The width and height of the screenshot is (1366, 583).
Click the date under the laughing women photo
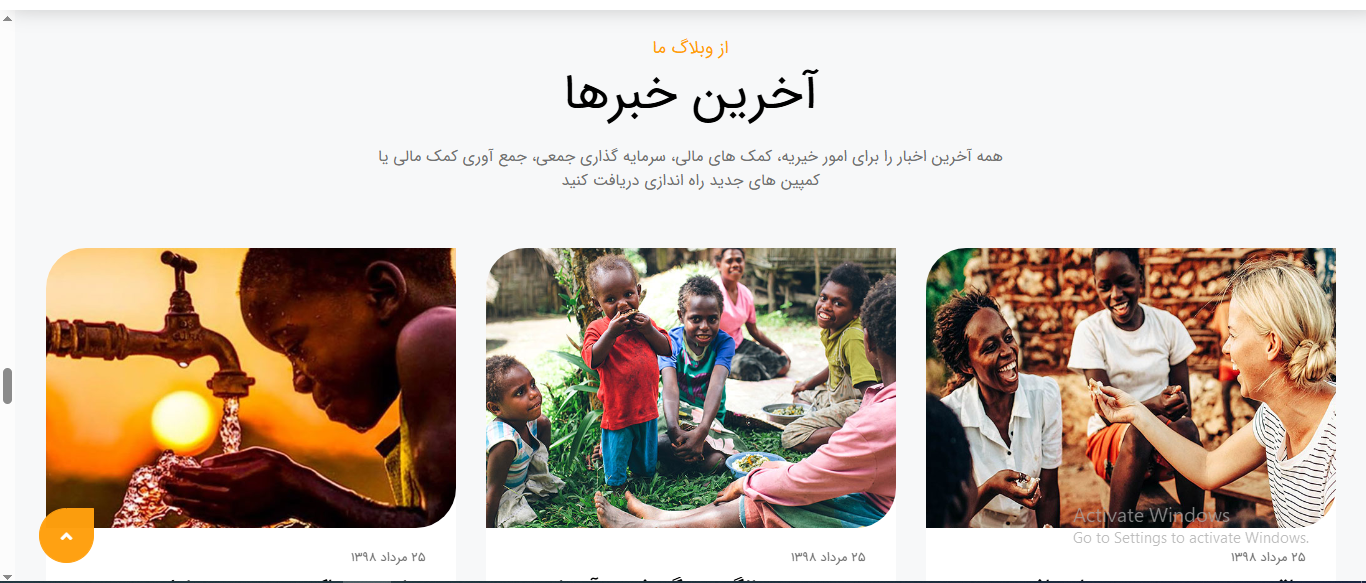[1268, 557]
